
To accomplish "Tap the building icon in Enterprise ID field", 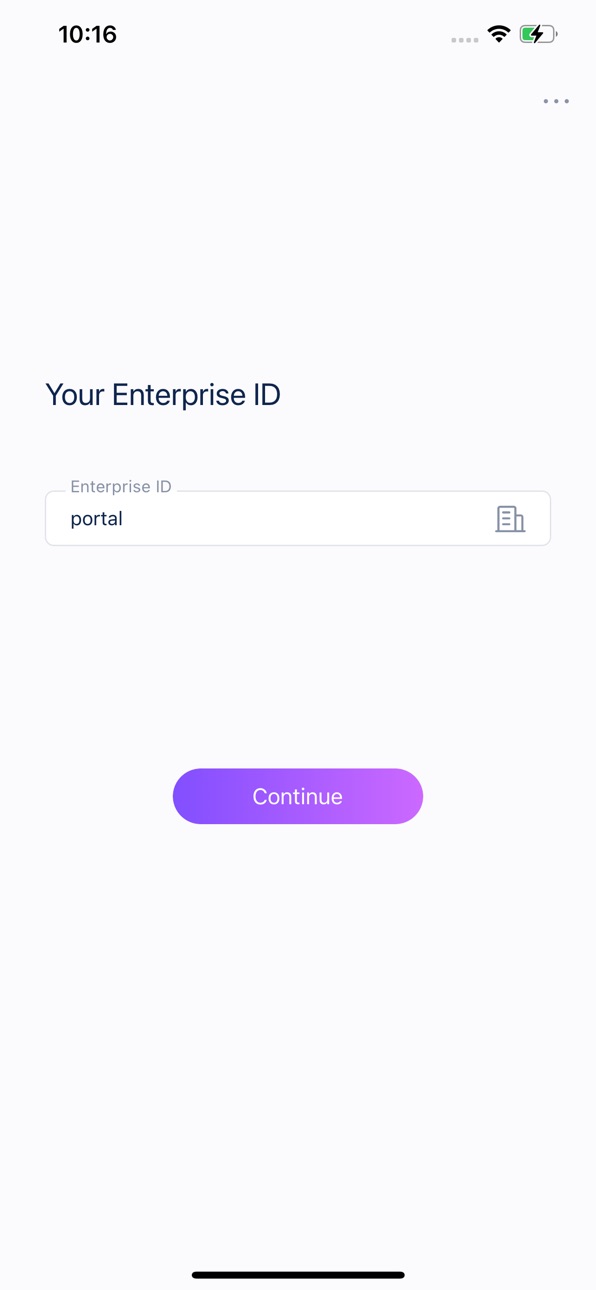I will pyautogui.click(x=510, y=518).
